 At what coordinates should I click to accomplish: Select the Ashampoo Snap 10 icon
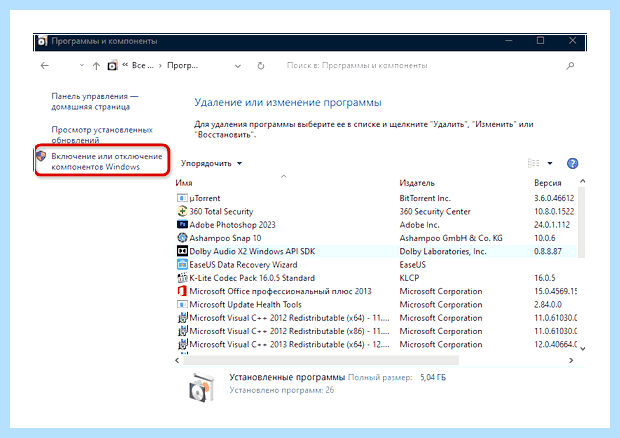point(182,238)
